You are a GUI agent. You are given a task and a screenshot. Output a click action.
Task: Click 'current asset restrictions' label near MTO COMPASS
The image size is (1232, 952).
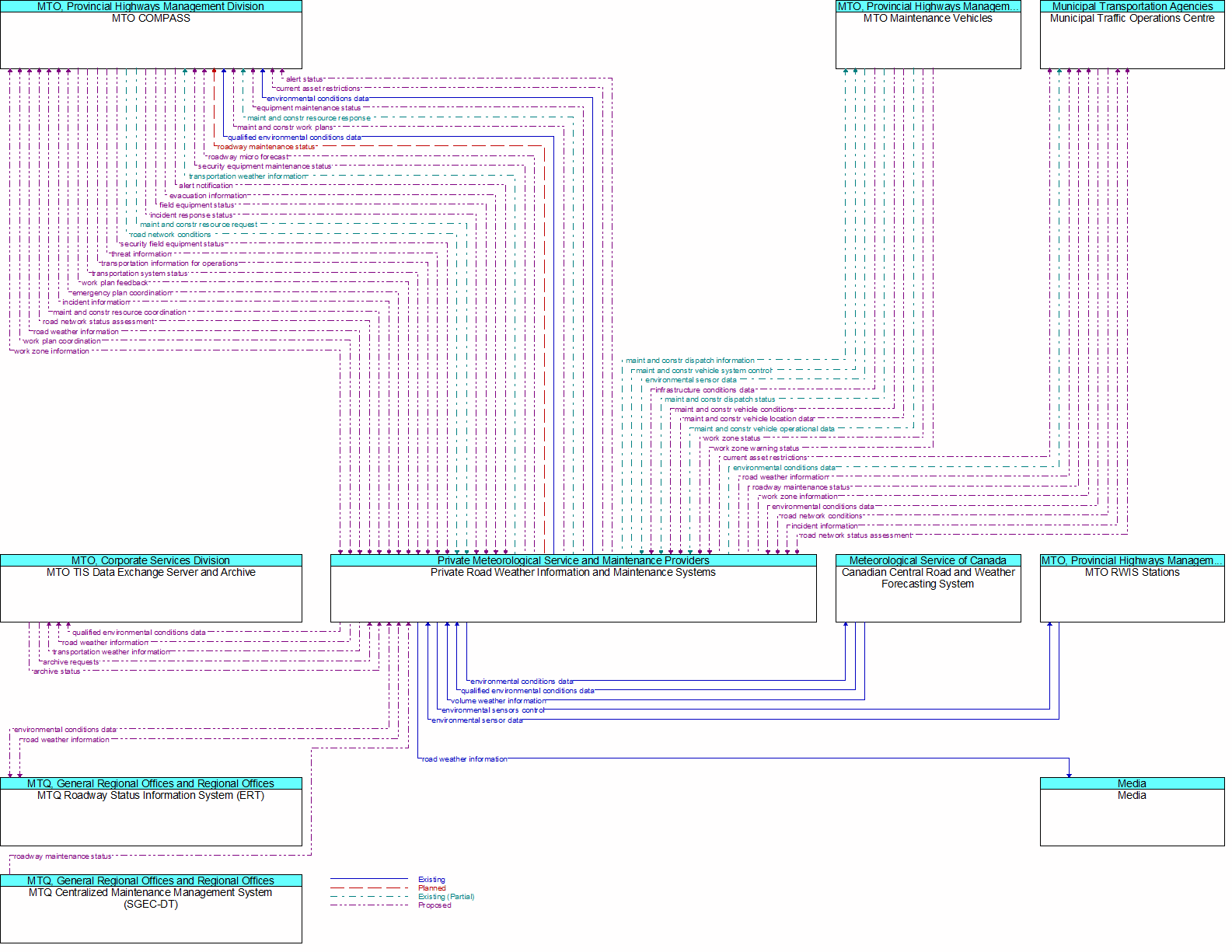coord(318,89)
